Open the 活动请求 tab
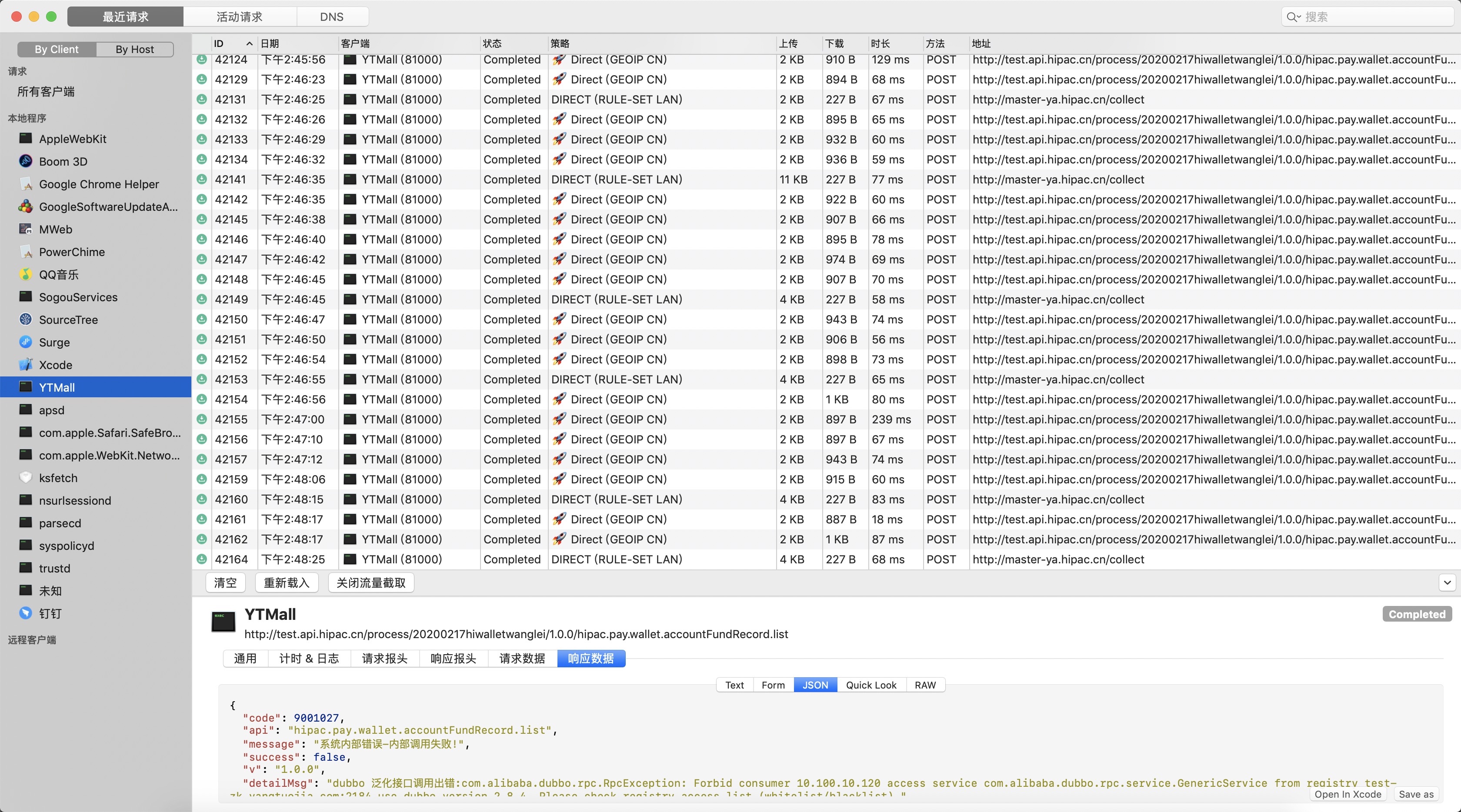This screenshot has width=1461, height=812. click(239, 17)
